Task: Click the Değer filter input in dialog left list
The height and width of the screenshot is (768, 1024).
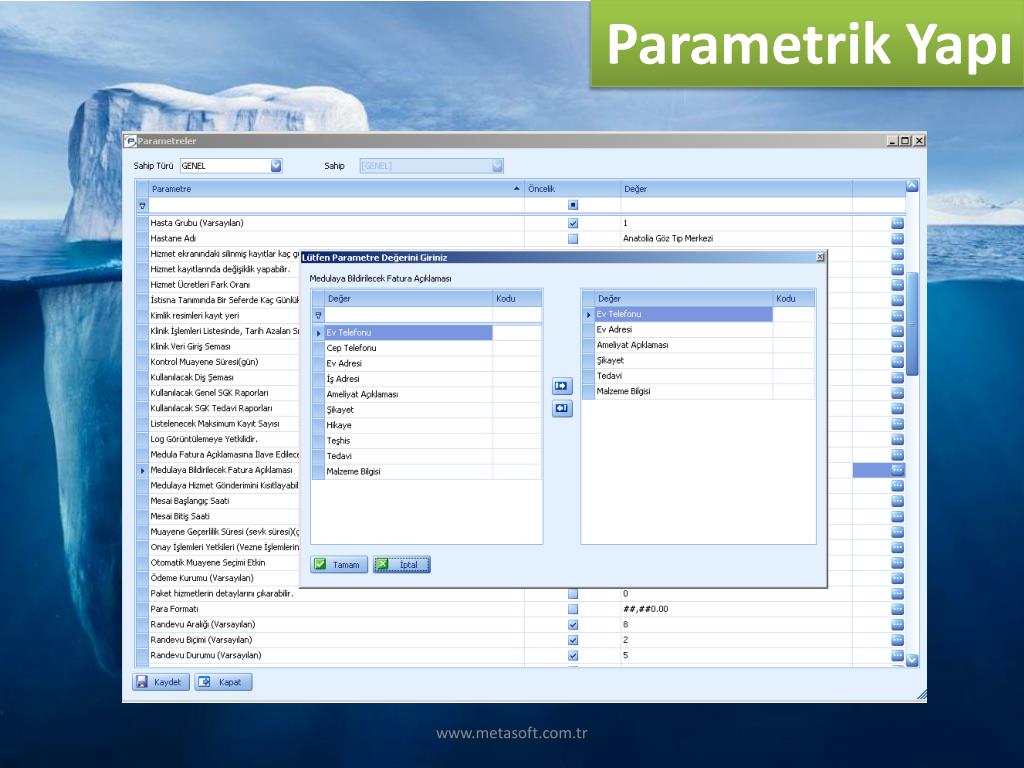Action: pos(409,315)
